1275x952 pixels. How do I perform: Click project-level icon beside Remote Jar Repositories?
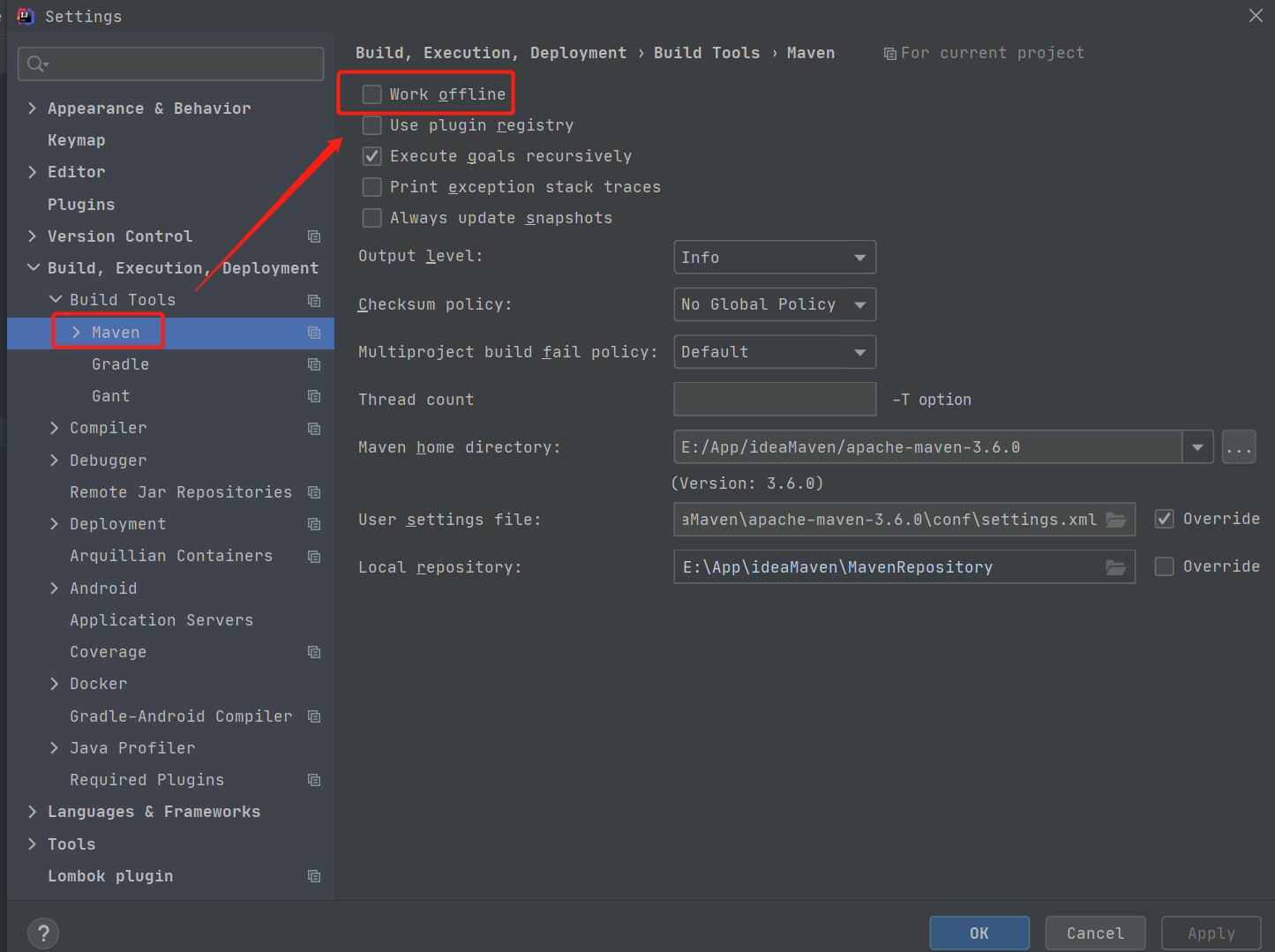point(314,492)
